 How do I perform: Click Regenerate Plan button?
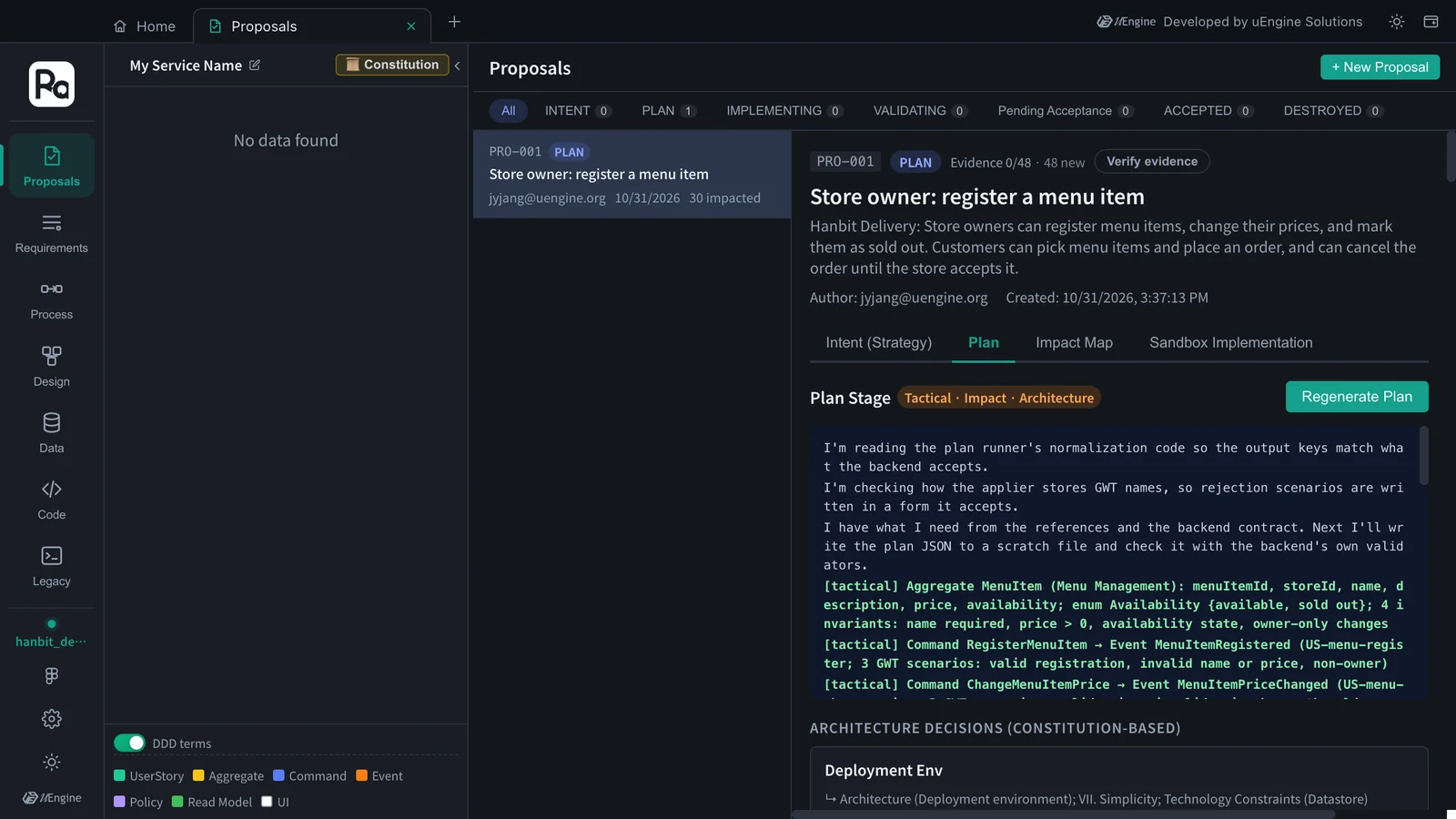(x=1357, y=397)
